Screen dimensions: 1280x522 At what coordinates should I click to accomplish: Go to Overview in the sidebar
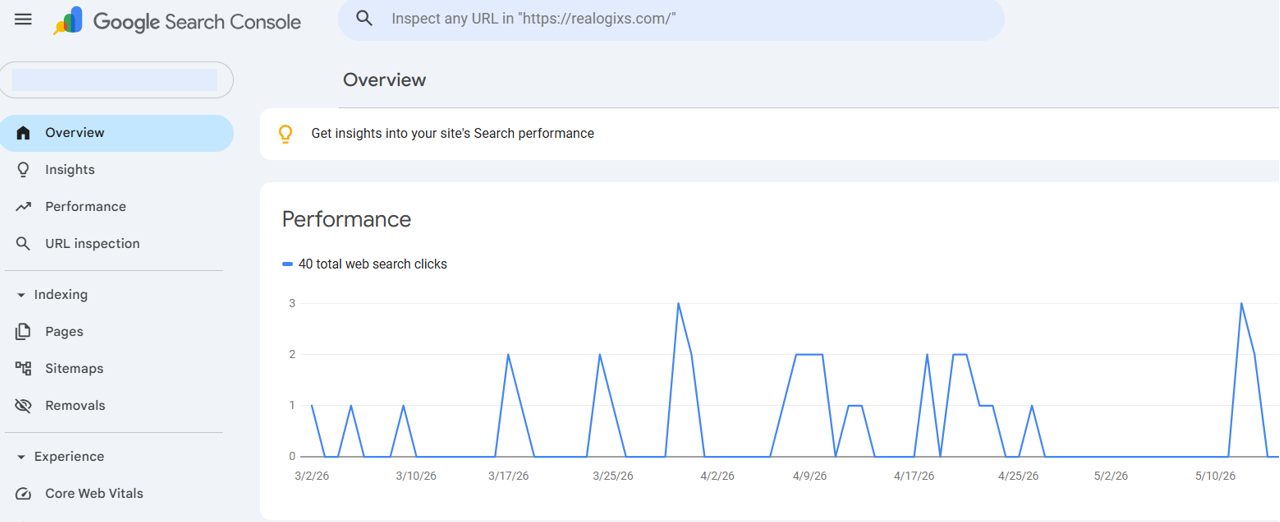(117, 133)
